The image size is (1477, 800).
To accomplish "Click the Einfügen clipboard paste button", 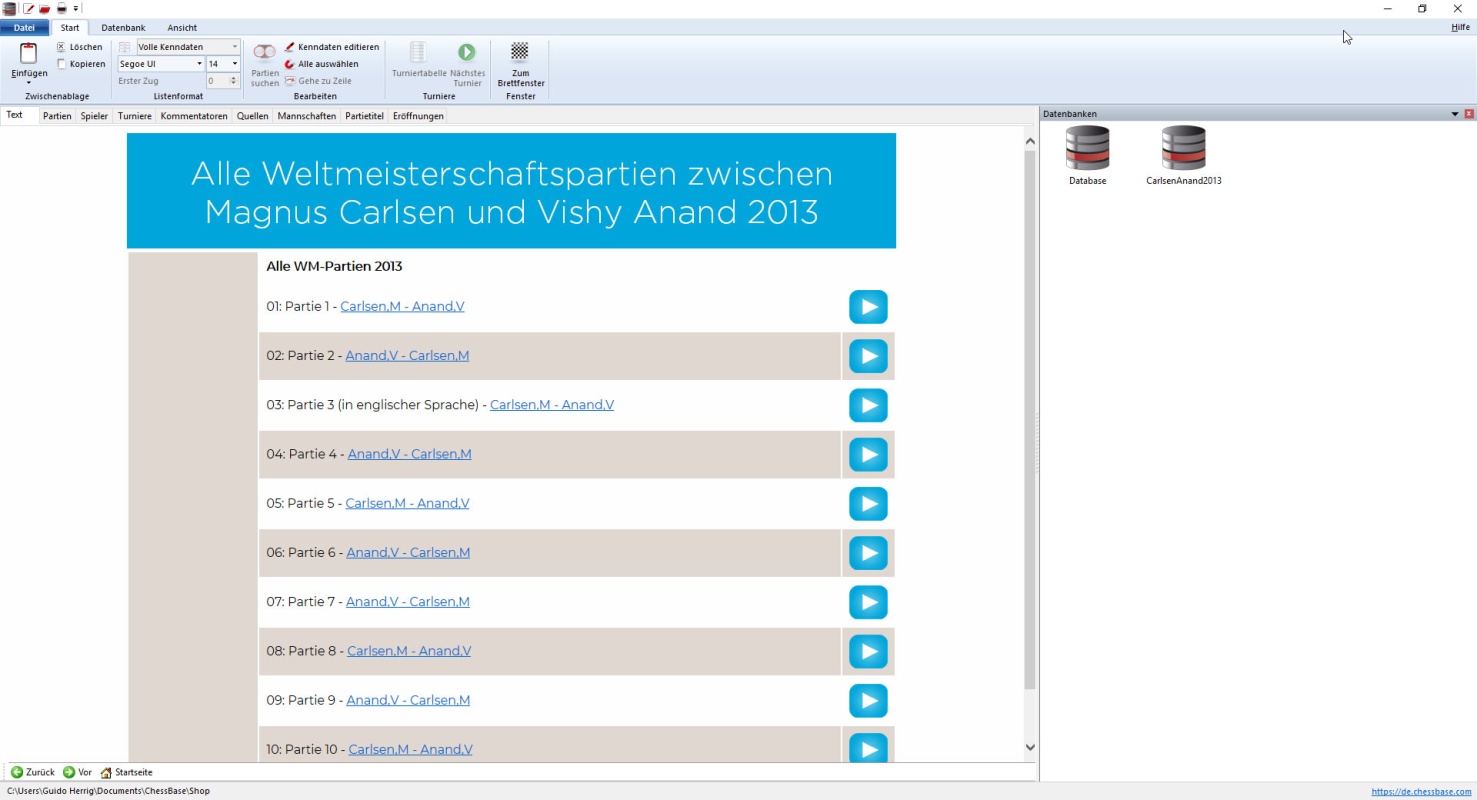I will (x=29, y=63).
